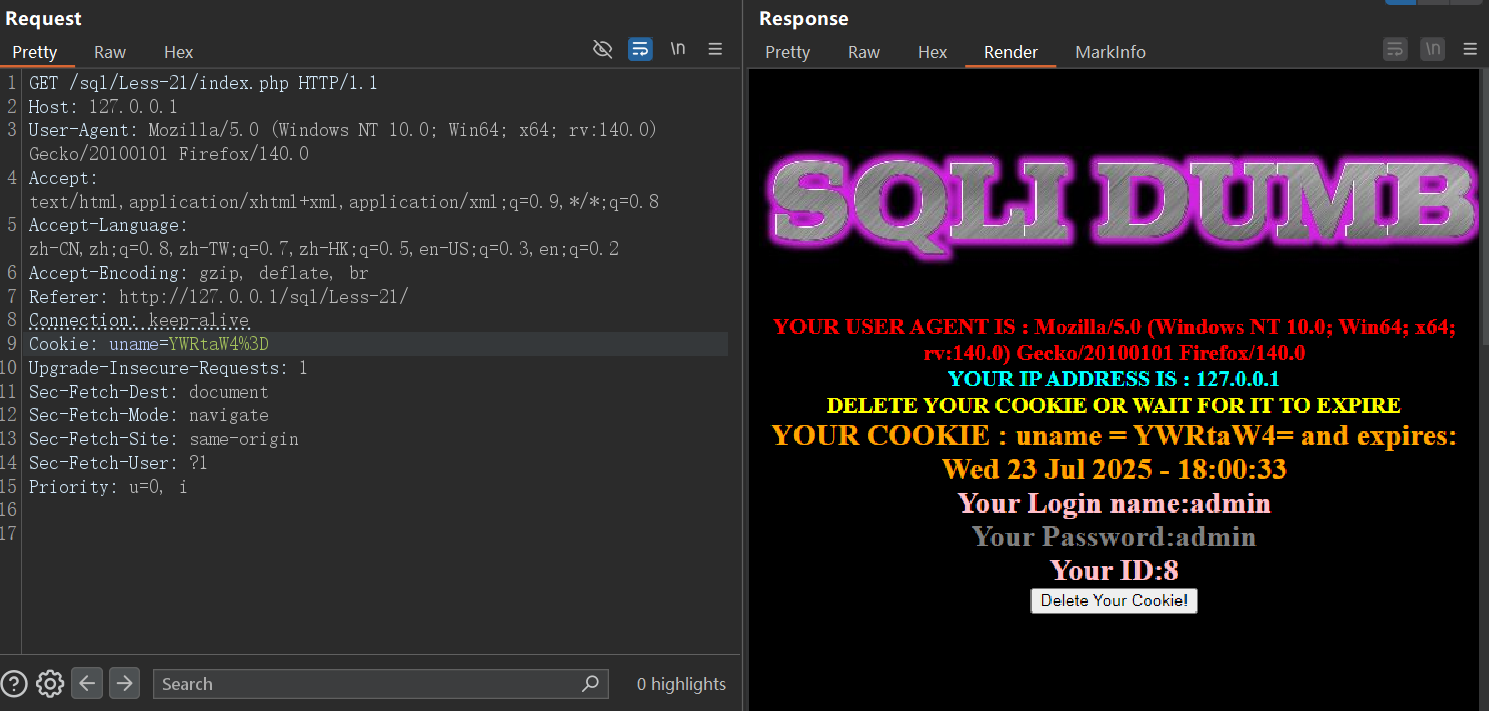Click the GET /sql/Less-21/index.php request line
The height and width of the screenshot is (711, 1489).
point(203,83)
